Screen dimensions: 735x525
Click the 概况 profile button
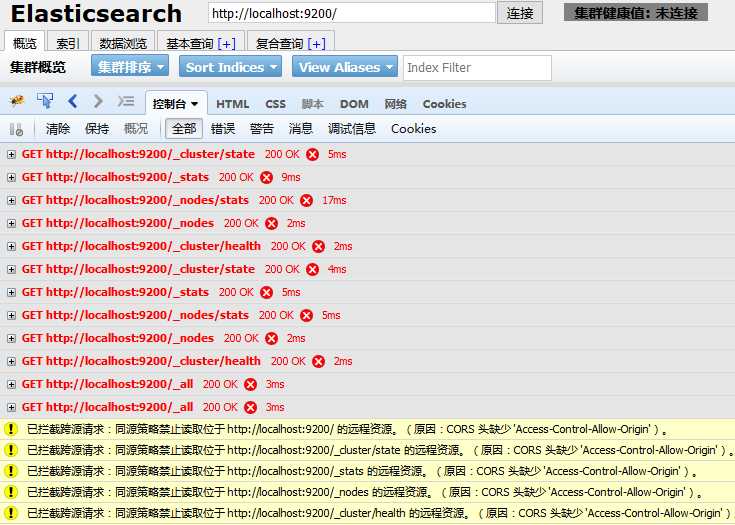click(135, 129)
